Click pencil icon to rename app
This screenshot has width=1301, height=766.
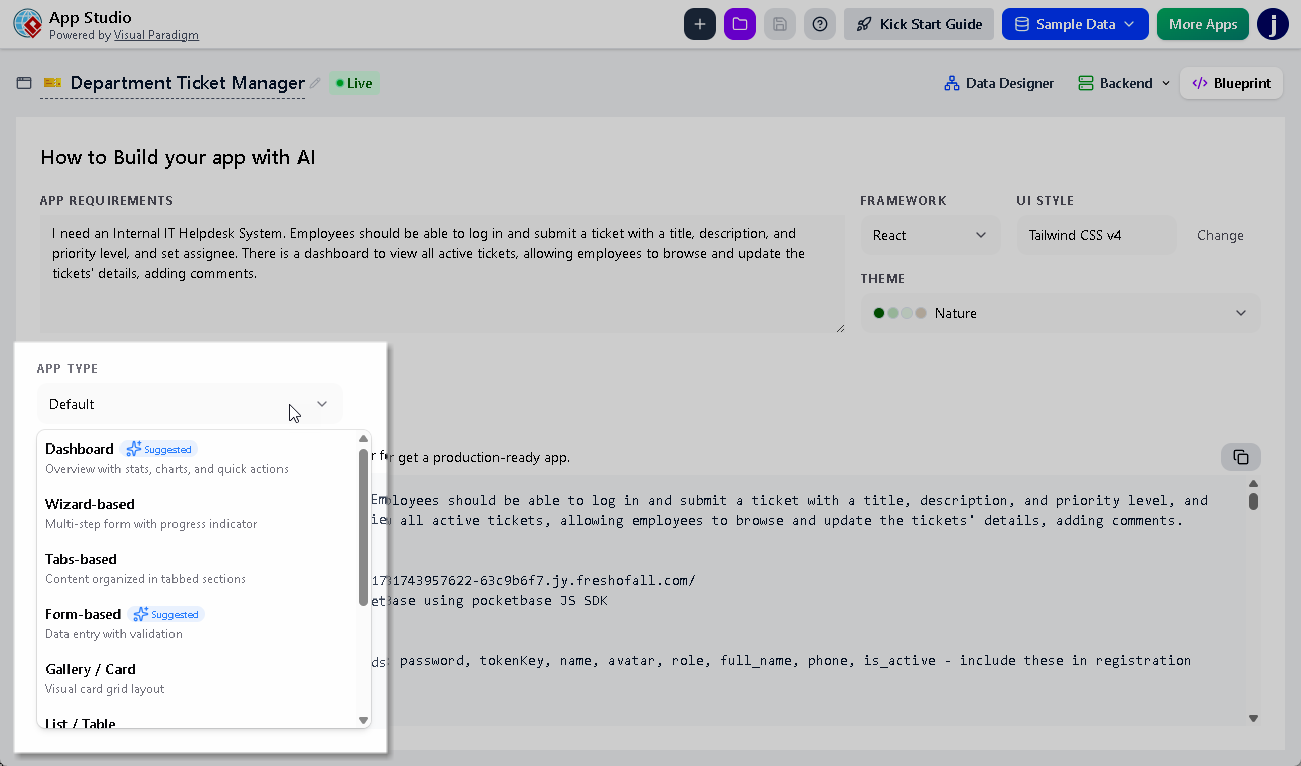point(315,83)
